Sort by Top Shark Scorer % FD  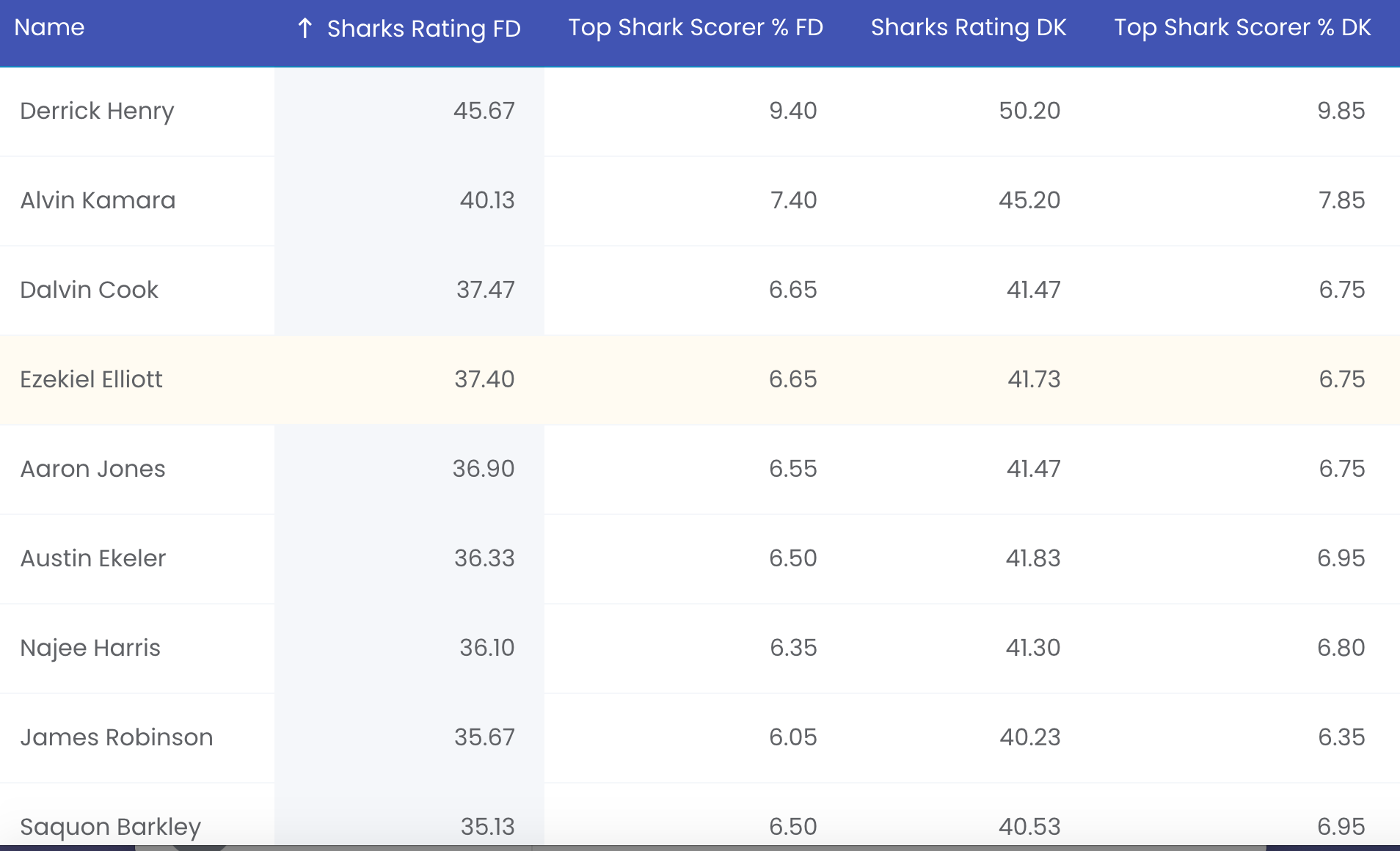coord(696,27)
